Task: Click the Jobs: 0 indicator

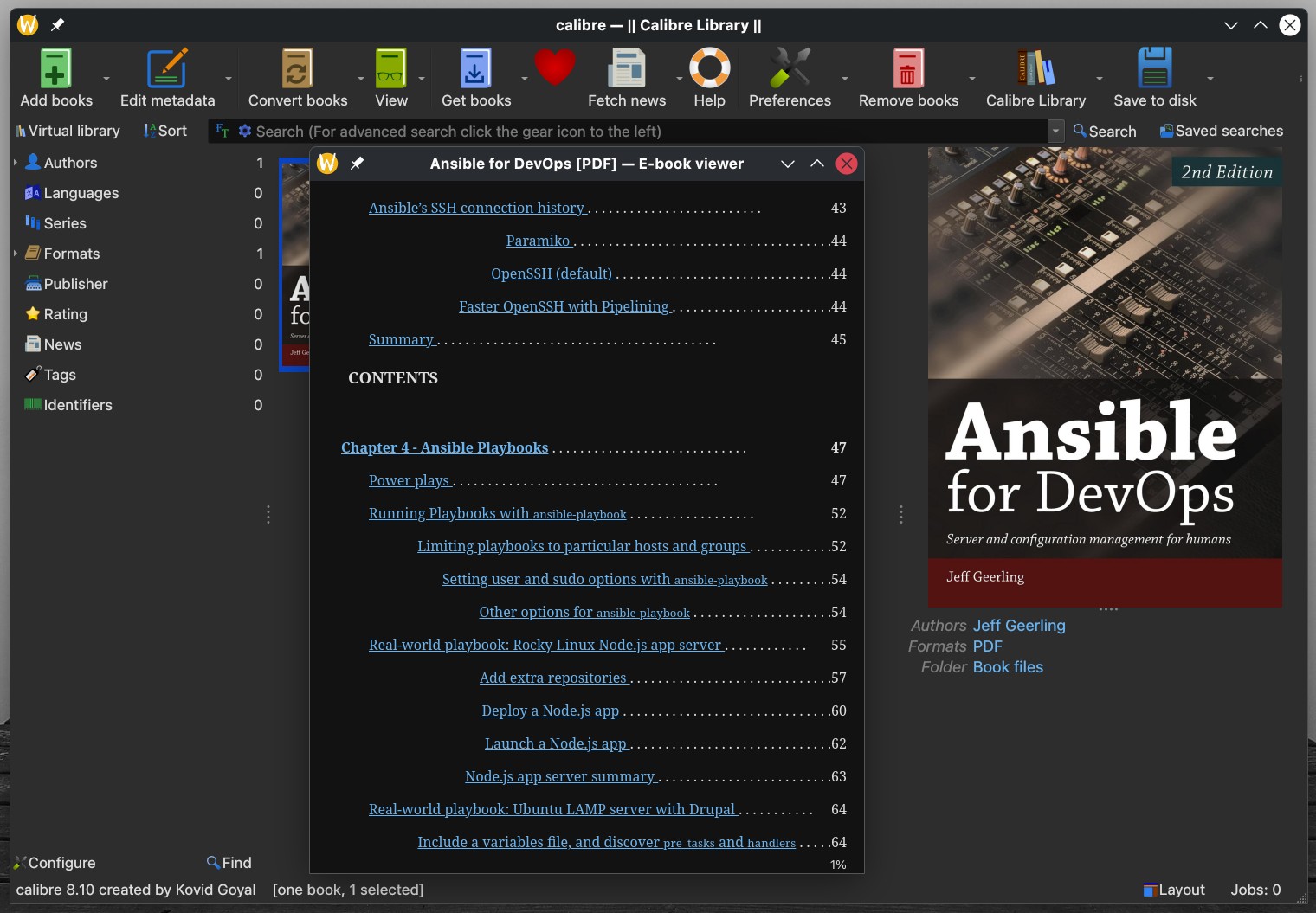Action: pyautogui.click(x=1255, y=890)
